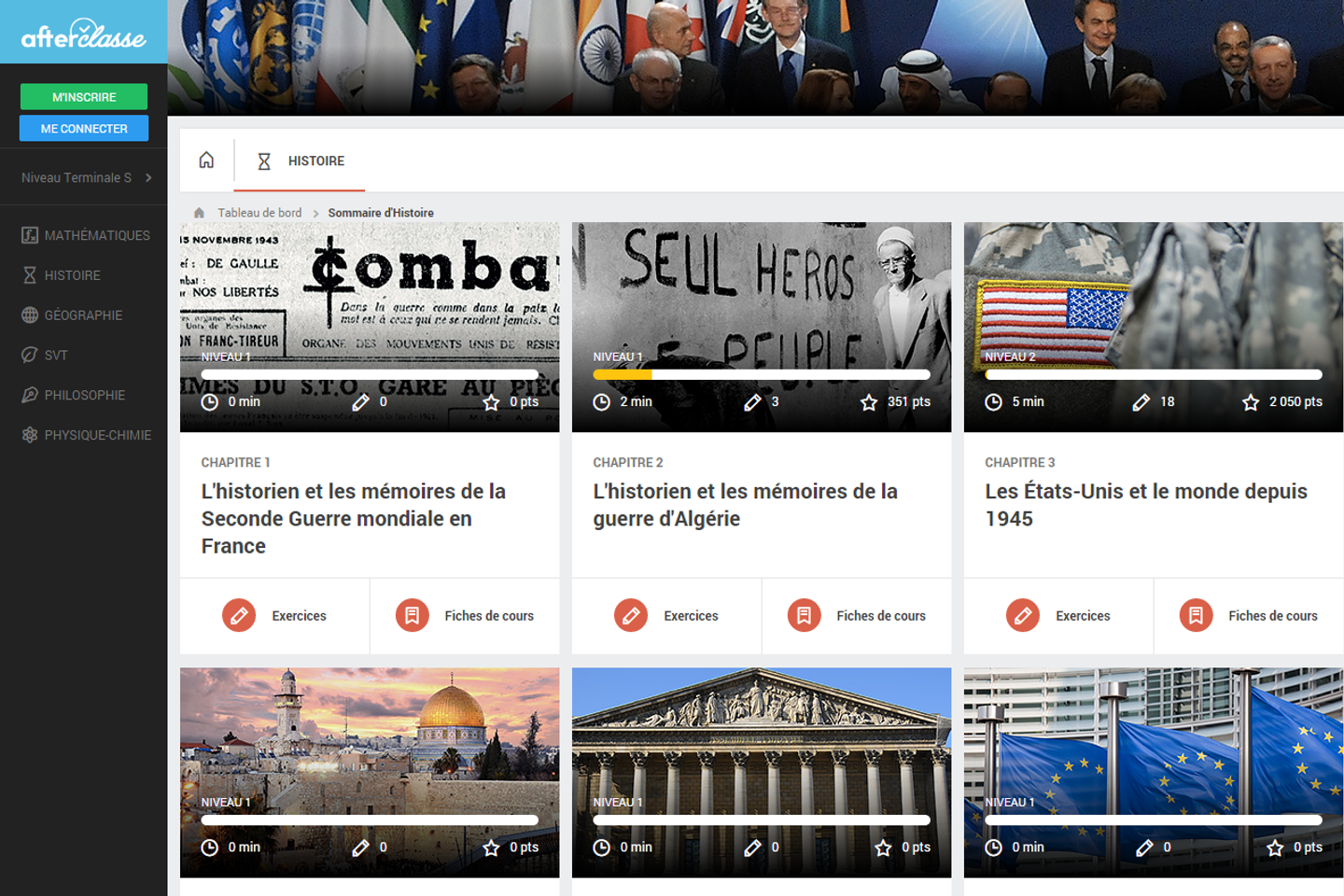
Task: Click Chapitre 1 Exercices pencil icon
Action: [x=239, y=616]
